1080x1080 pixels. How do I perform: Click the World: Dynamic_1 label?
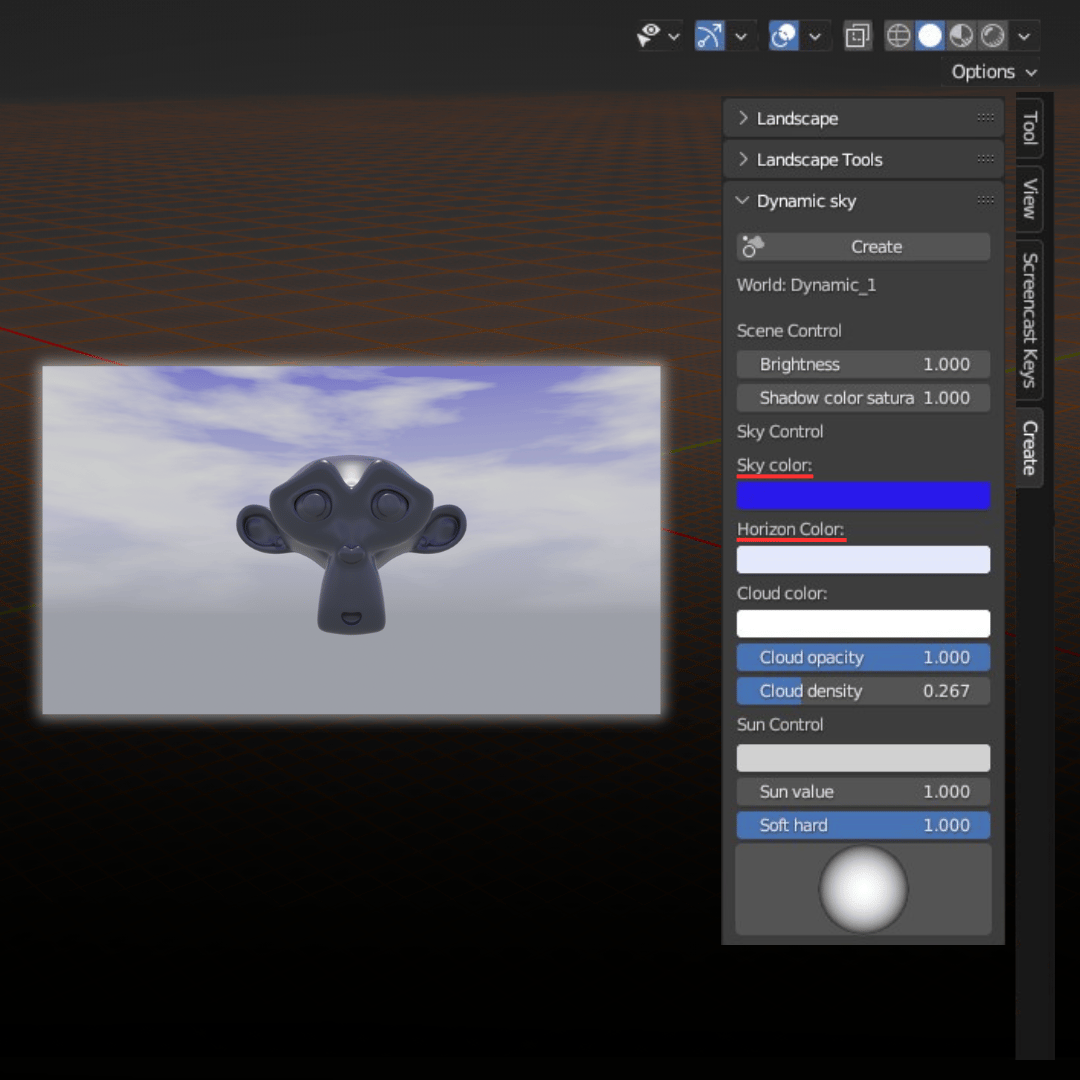[806, 285]
